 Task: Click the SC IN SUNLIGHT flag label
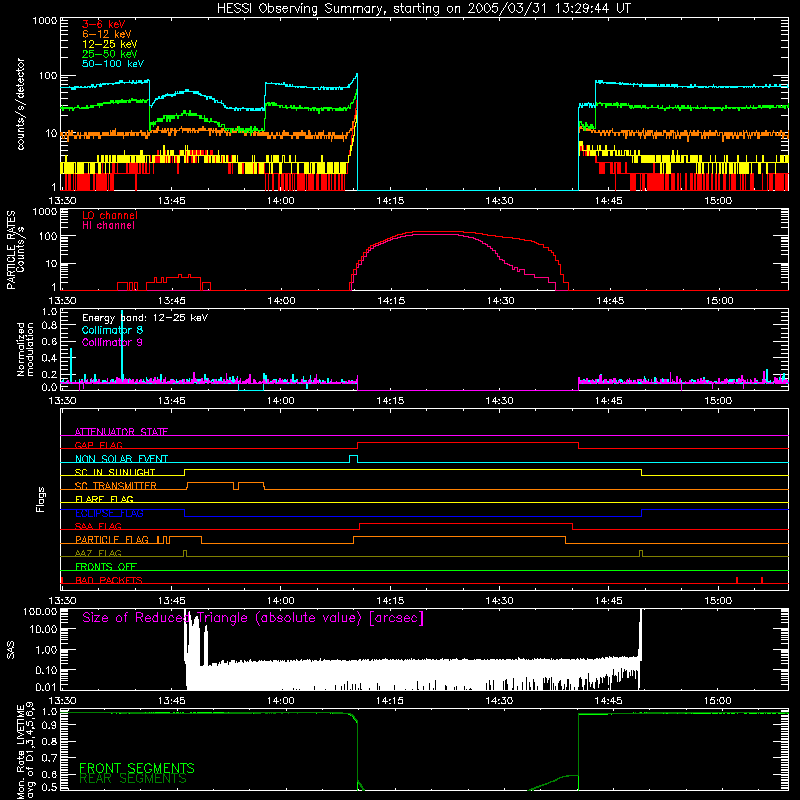115,472
